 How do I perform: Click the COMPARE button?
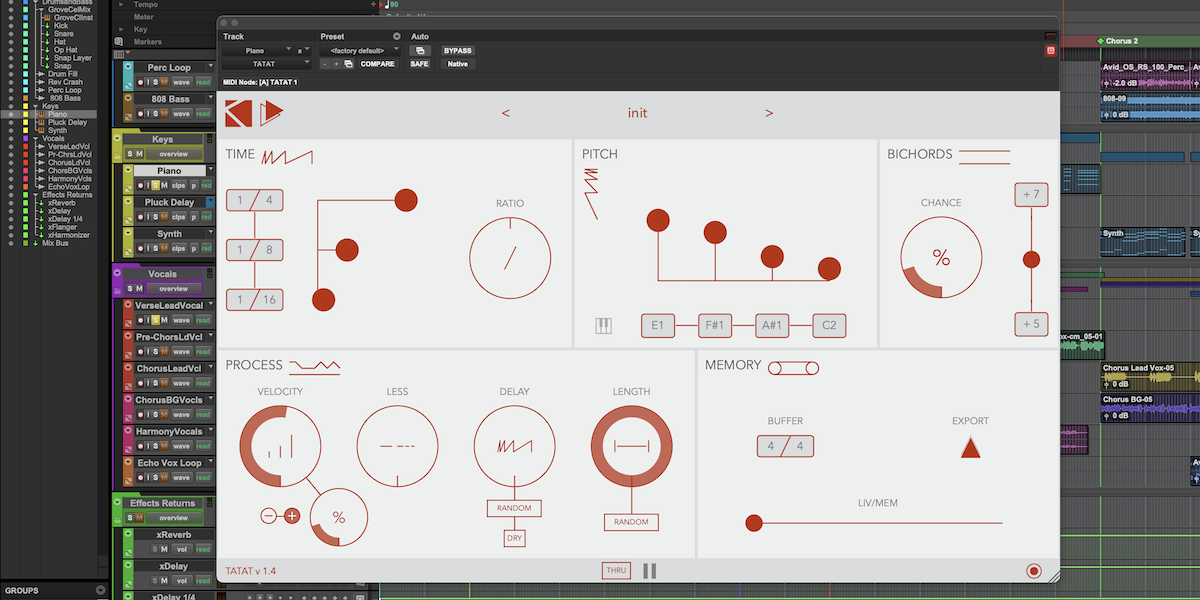click(x=378, y=63)
